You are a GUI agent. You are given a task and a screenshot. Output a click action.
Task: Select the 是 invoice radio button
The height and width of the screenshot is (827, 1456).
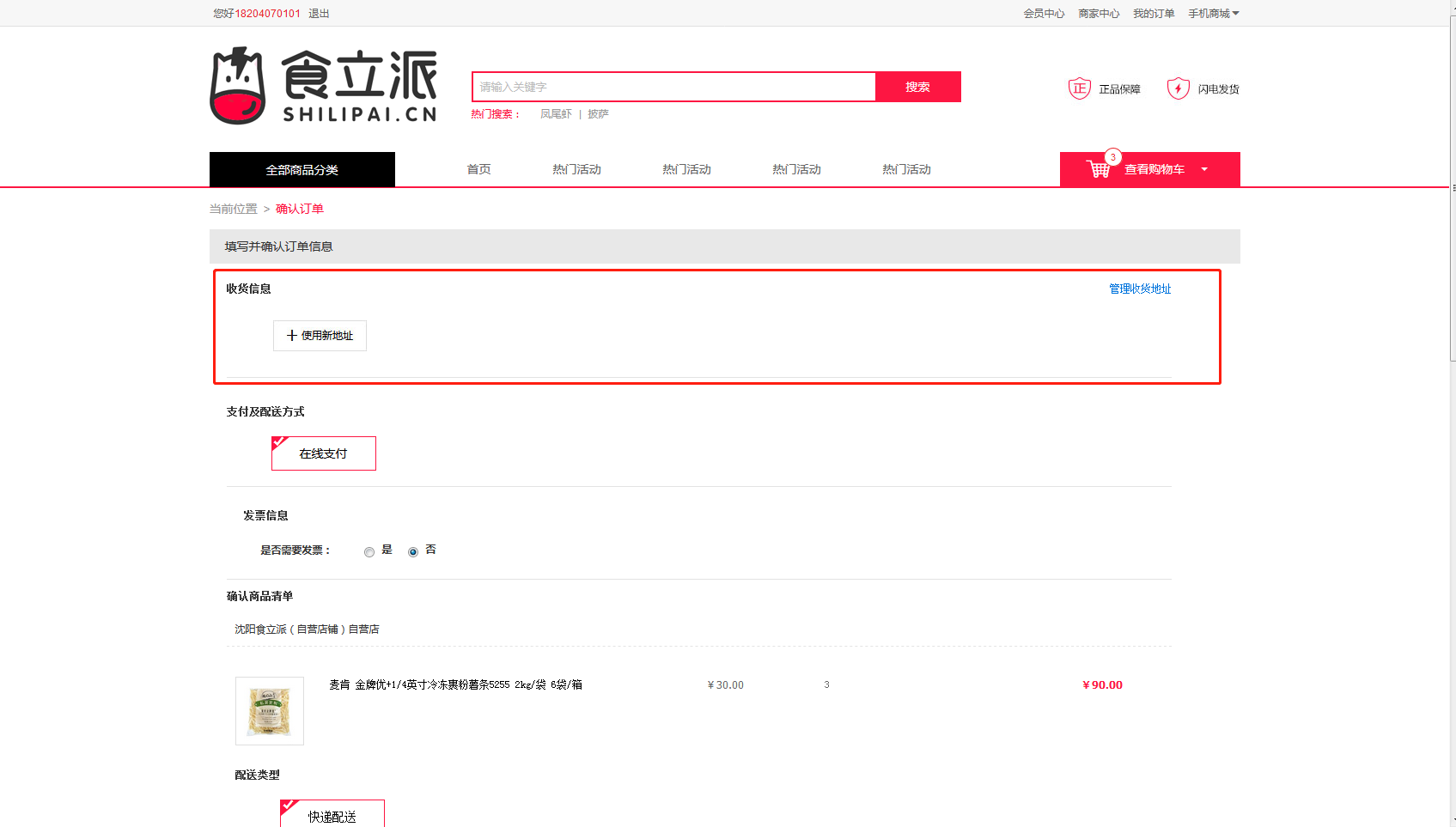click(x=369, y=552)
